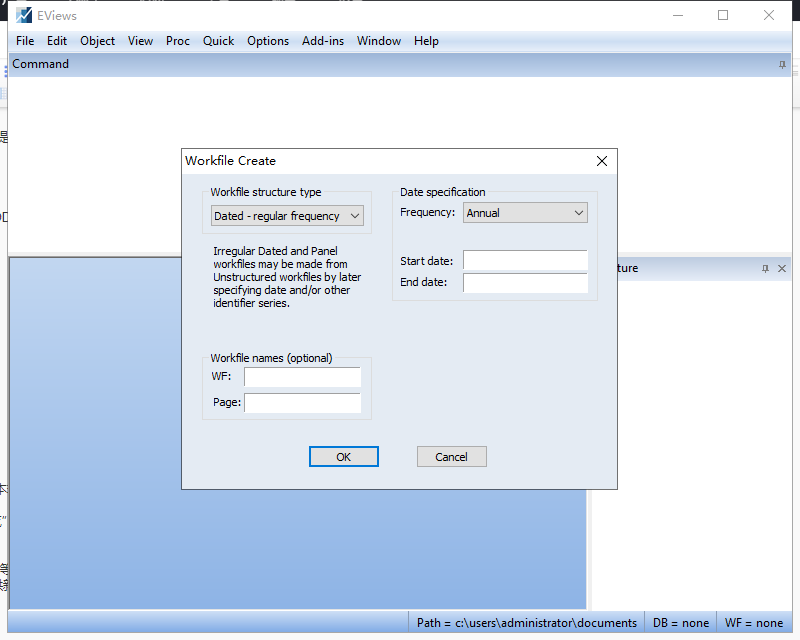
Task: Close the Workfile Create dialog
Action: click(602, 161)
